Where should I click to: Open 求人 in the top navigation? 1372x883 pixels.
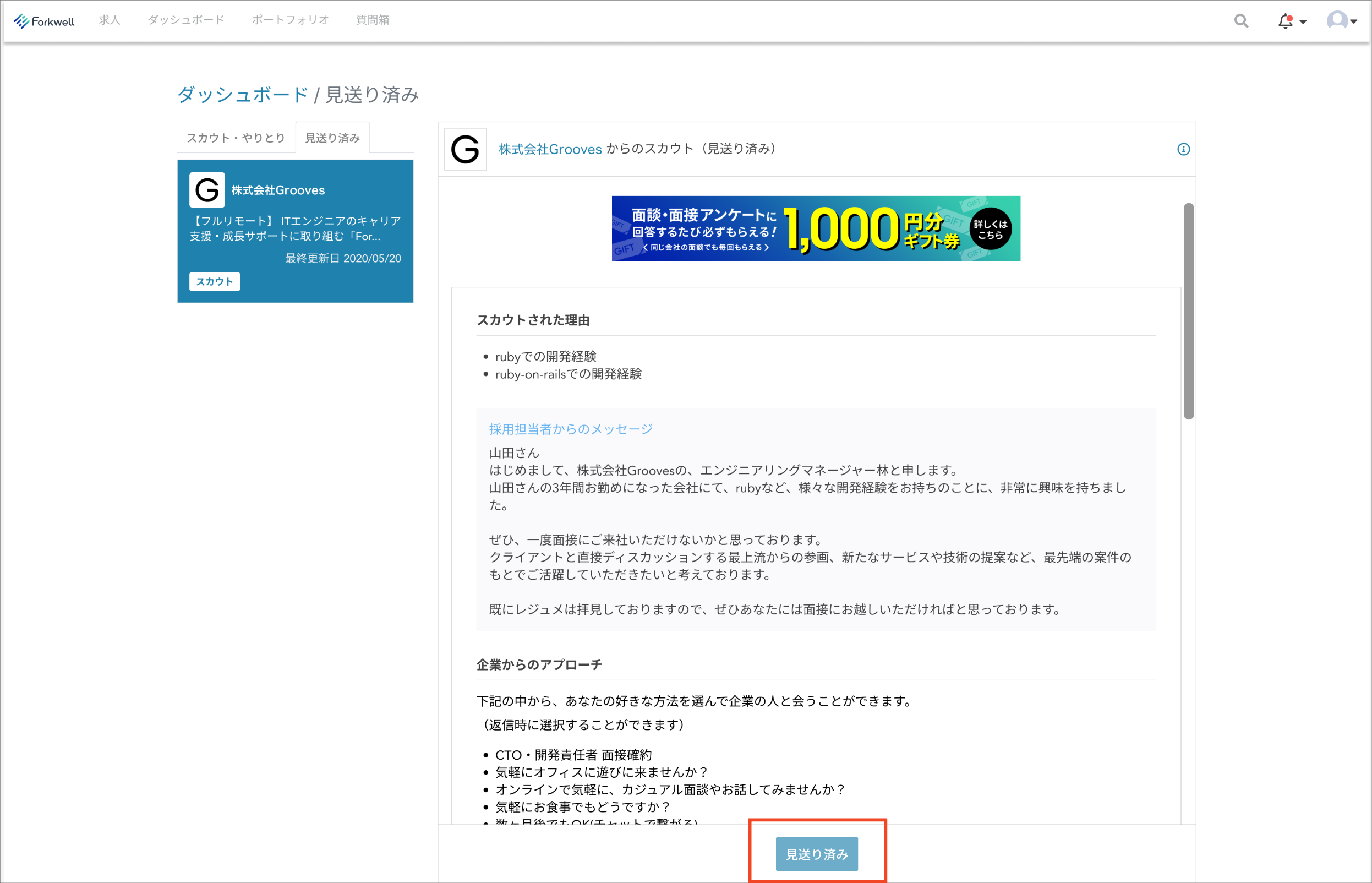110,20
